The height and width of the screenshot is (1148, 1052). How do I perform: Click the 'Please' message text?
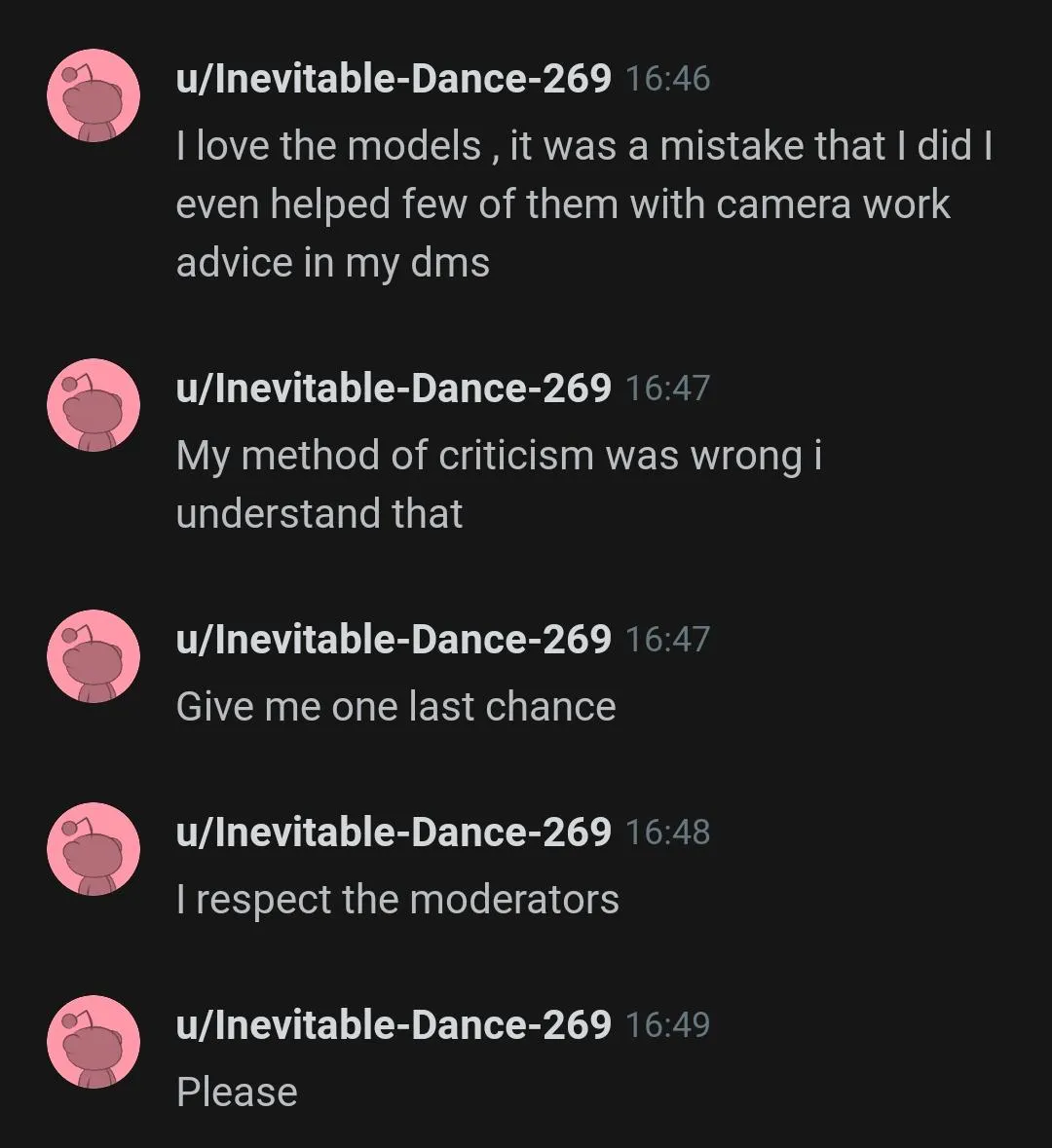tap(237, 1092)
